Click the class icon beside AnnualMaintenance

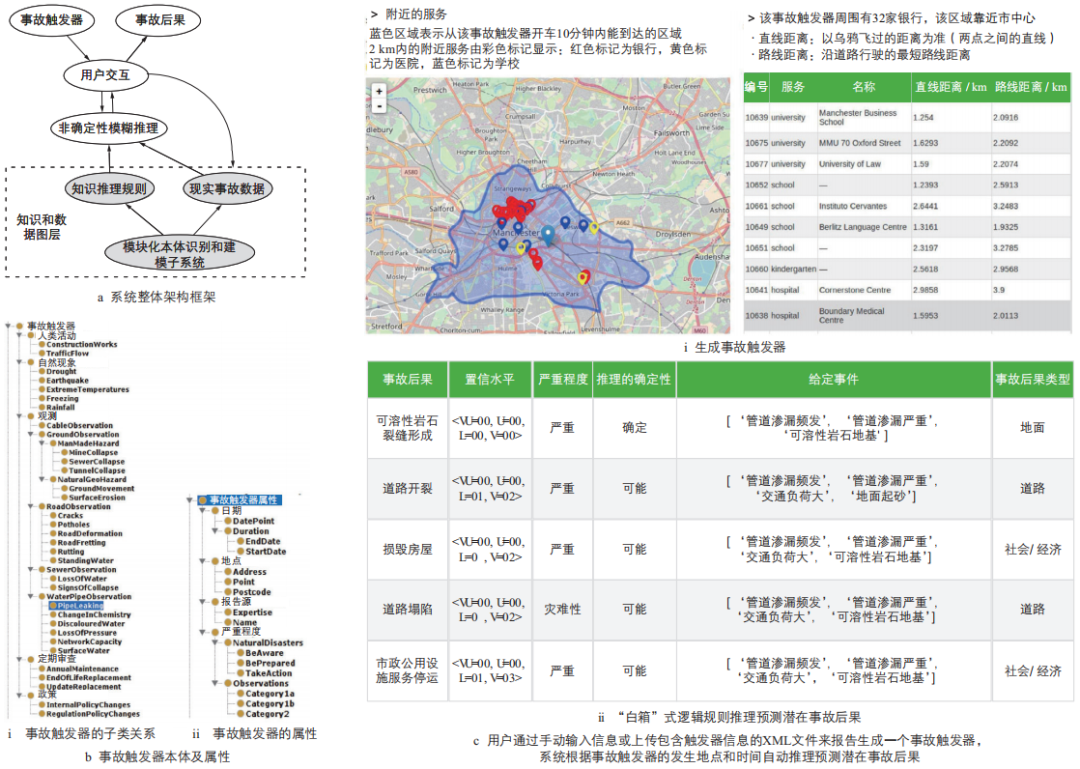pyautogui.click(x=42, y=668)
